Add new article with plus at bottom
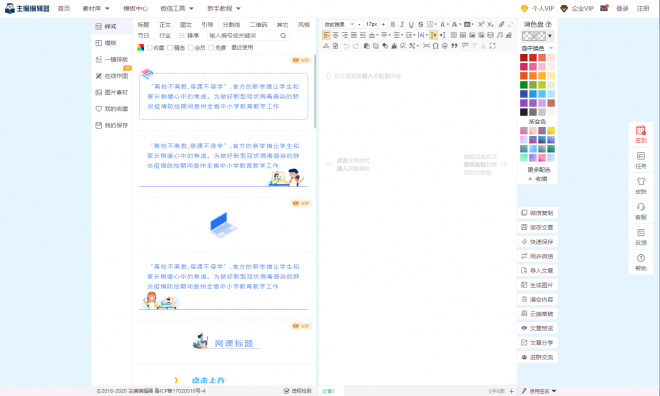660x396 pixels. (x=511, y=391)
